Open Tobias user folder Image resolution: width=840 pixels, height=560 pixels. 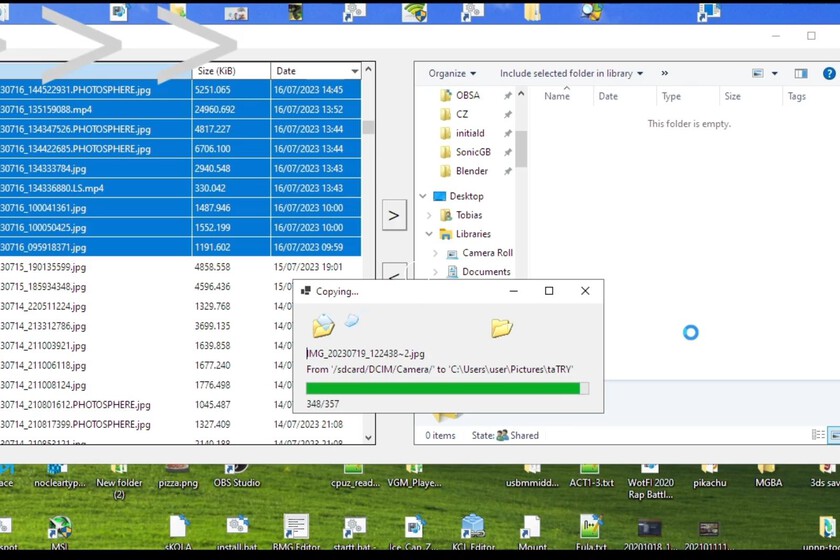(x=468, y=215)
